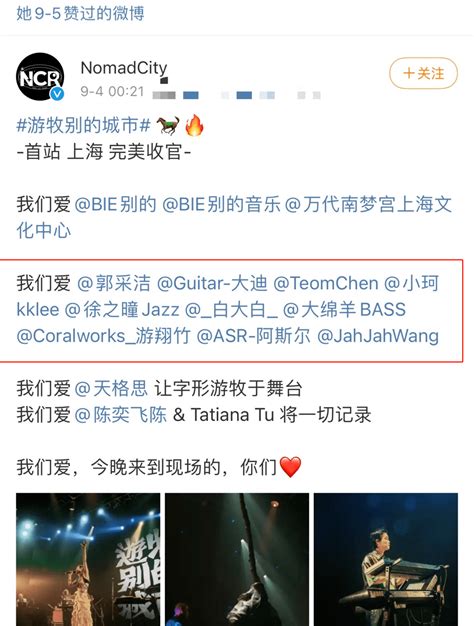Open the @天格思 mention
474x626 pixels.
[x=111, y=388]
